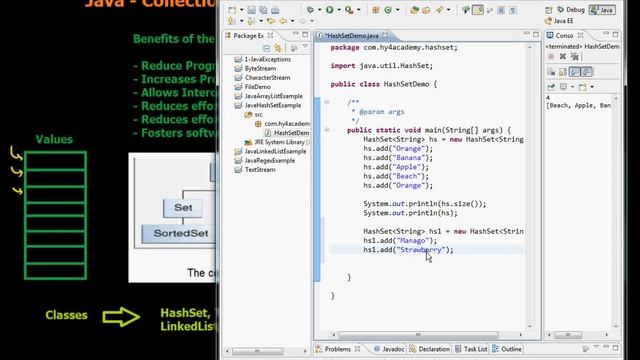Click the Open Perspective icon
The height and width of the screenshot is (360, 640).
549,10
